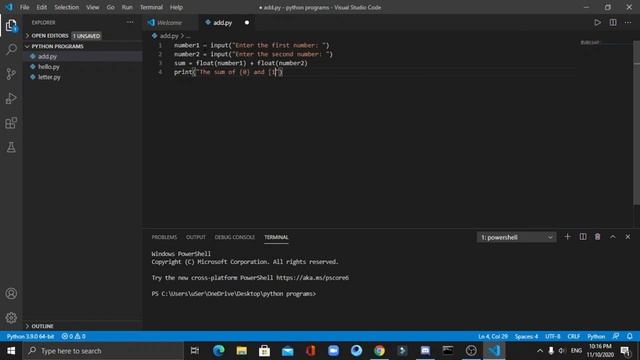Open the Terminal menu
640x360 pixels.
click(x=151, y=7)
